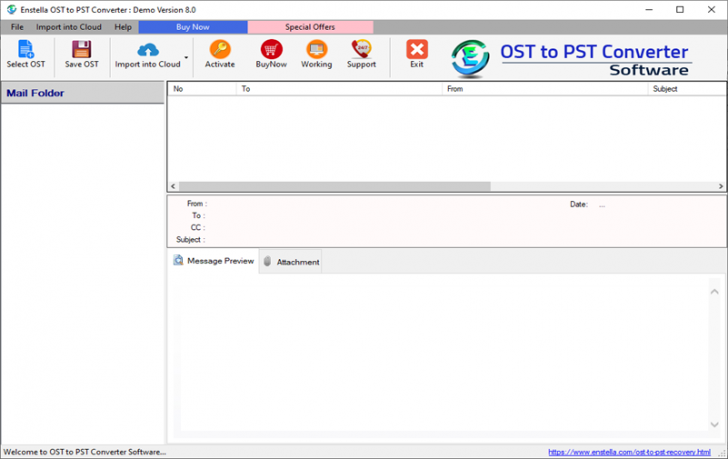728x459 pixels.
Task: Open the Help menu
Action: tap(123, 27)
